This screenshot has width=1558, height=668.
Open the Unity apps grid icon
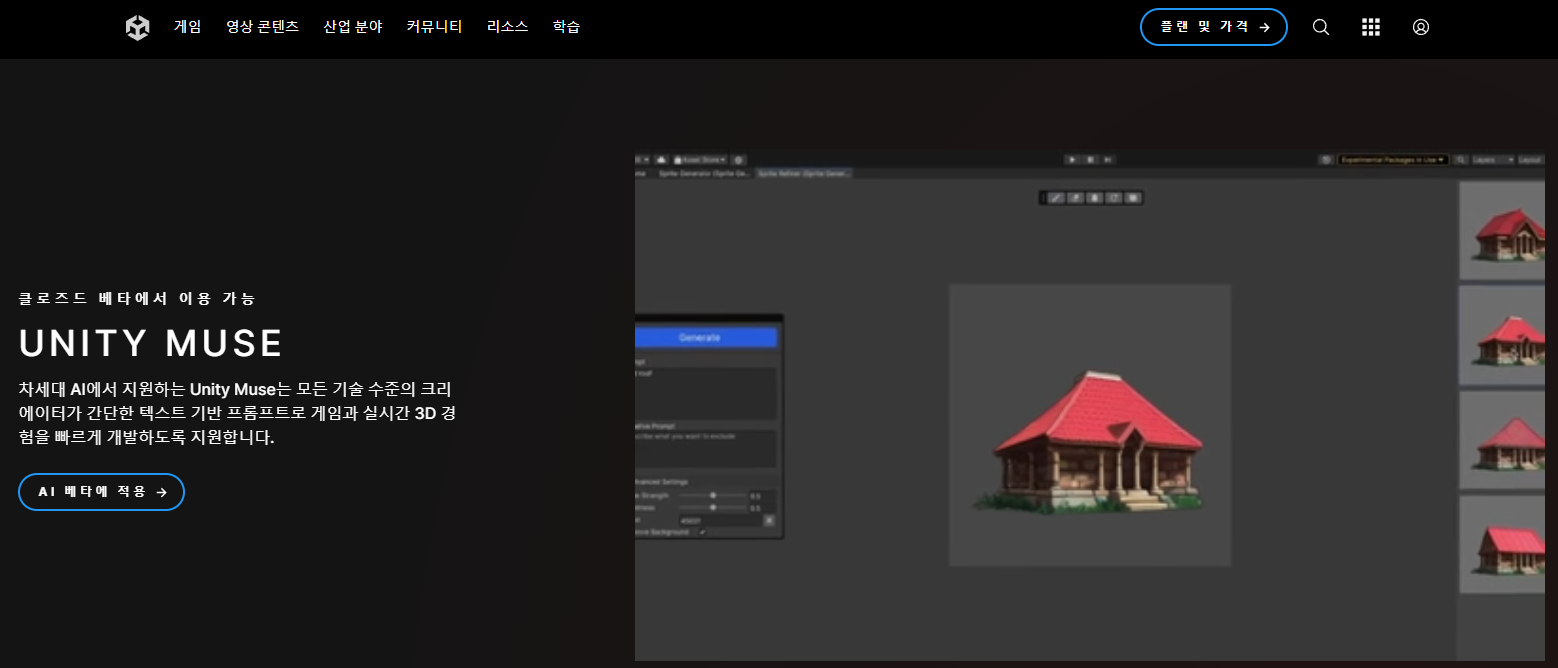(1370, 27)
